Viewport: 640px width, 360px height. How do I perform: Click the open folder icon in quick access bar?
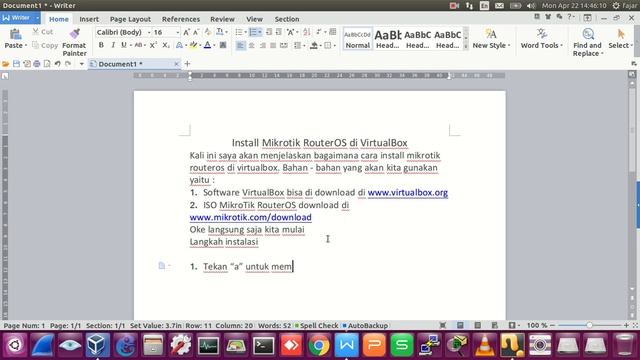click(x=6, y=64)
